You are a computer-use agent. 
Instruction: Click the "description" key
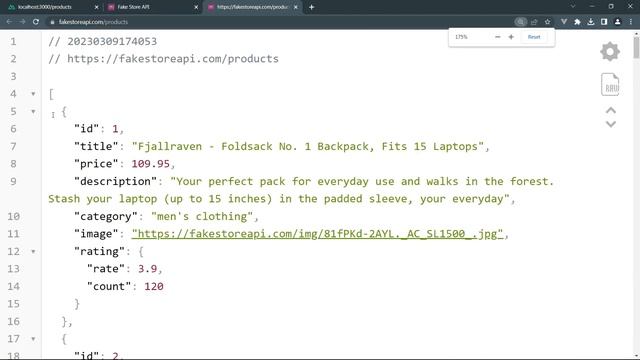[116, 181]
